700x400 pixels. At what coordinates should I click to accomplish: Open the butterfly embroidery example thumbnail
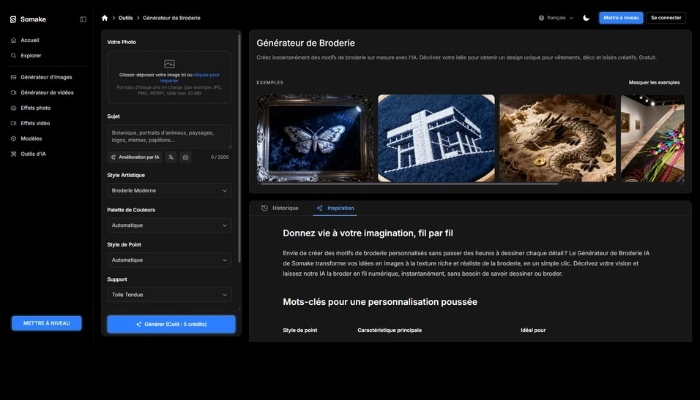click(x=315, y=138)
